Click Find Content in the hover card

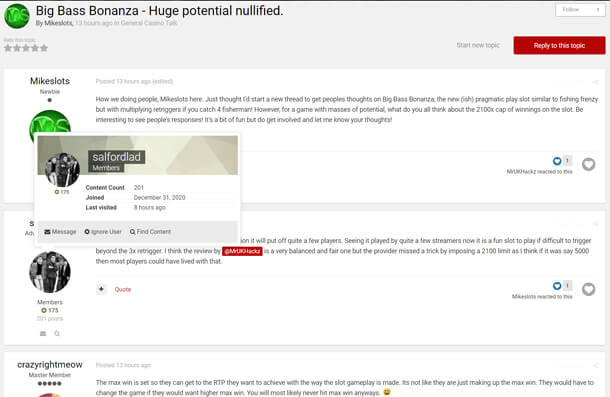[x=150, y=232]
